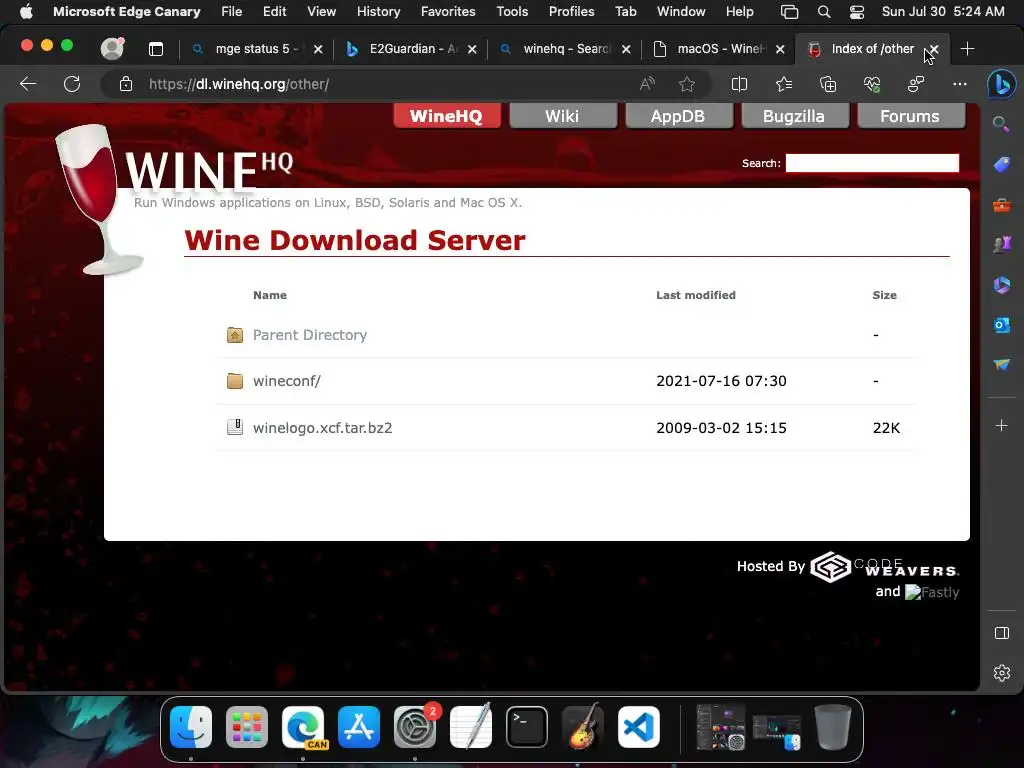
Task: Open sidebar Tools briefcase icon
Action: click(1001, 205)
